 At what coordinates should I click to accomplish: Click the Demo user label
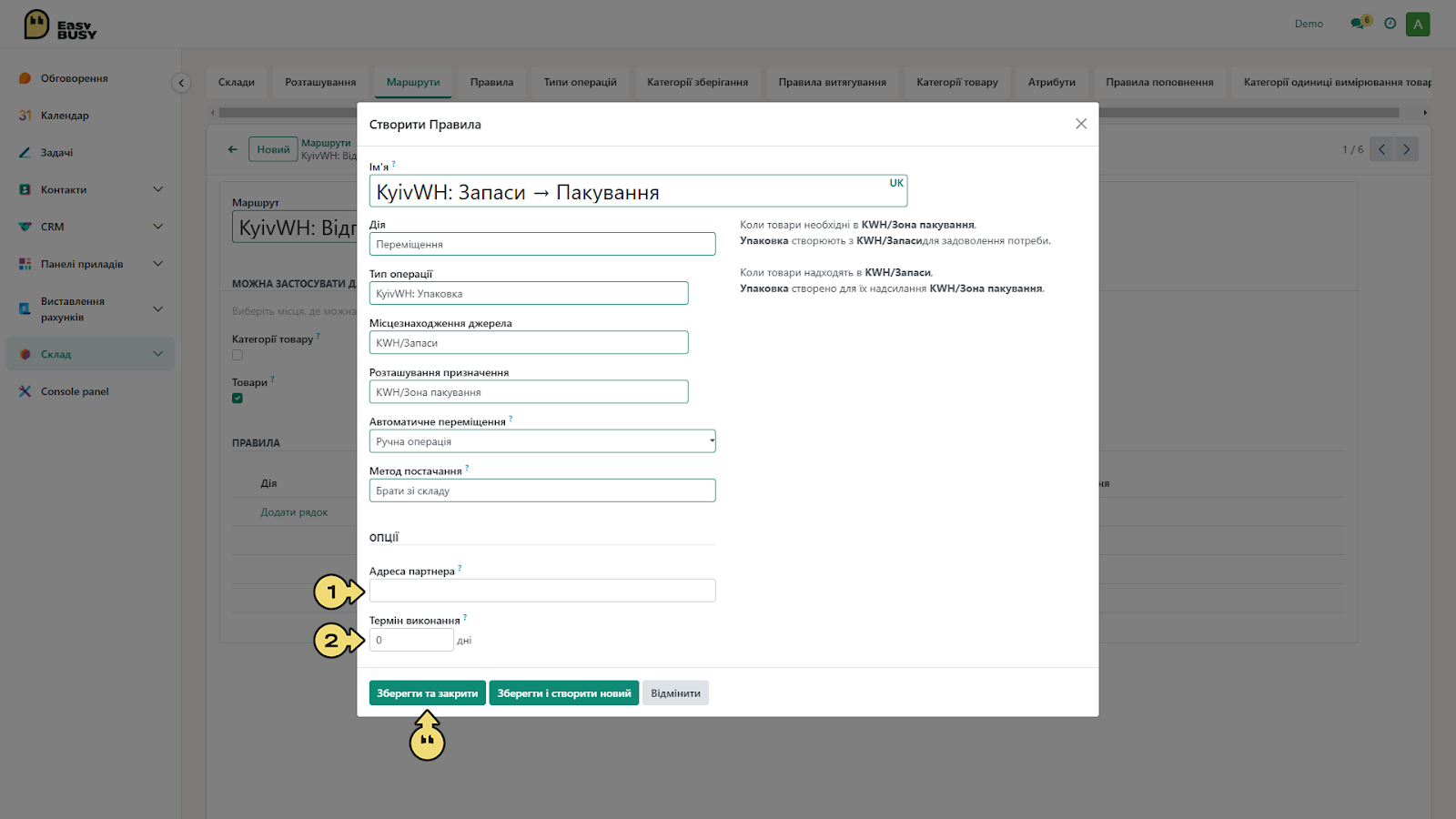coord(1309,24)
